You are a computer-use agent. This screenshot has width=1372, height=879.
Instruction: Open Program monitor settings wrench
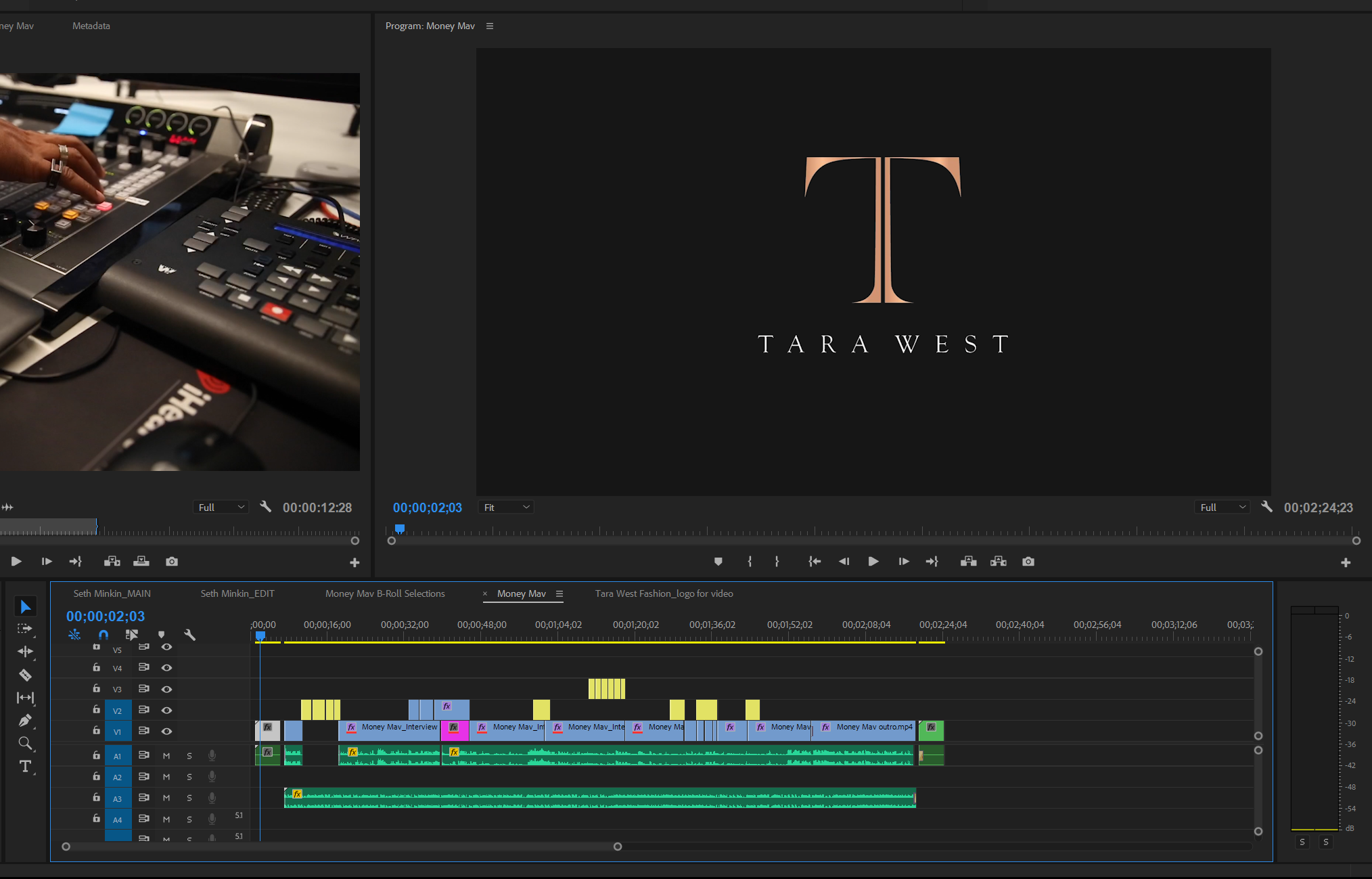coord(1266,507)
